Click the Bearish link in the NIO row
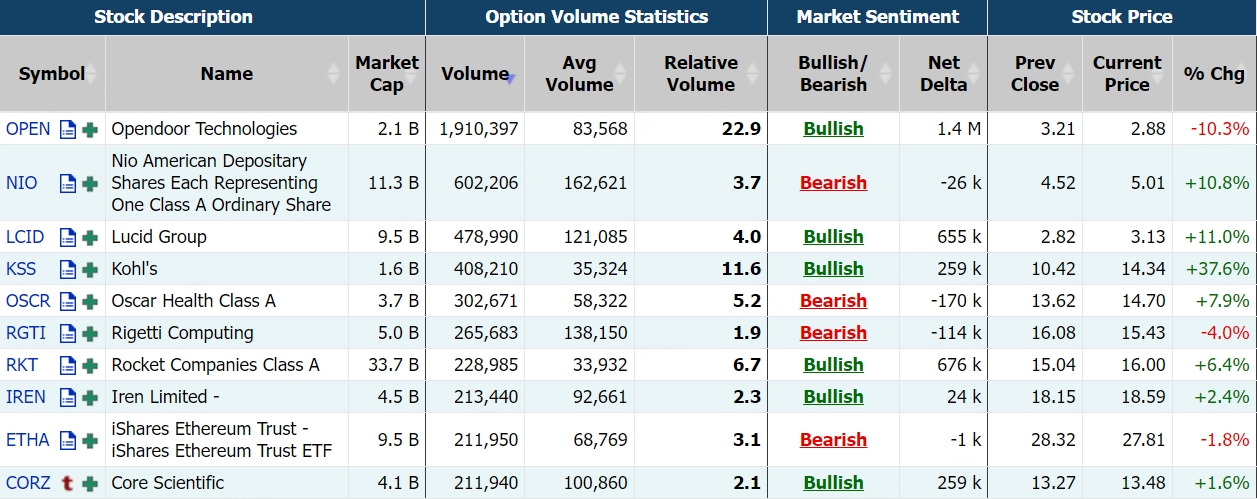Screen dimensions: 1257x499 click(x=833, y=183)
